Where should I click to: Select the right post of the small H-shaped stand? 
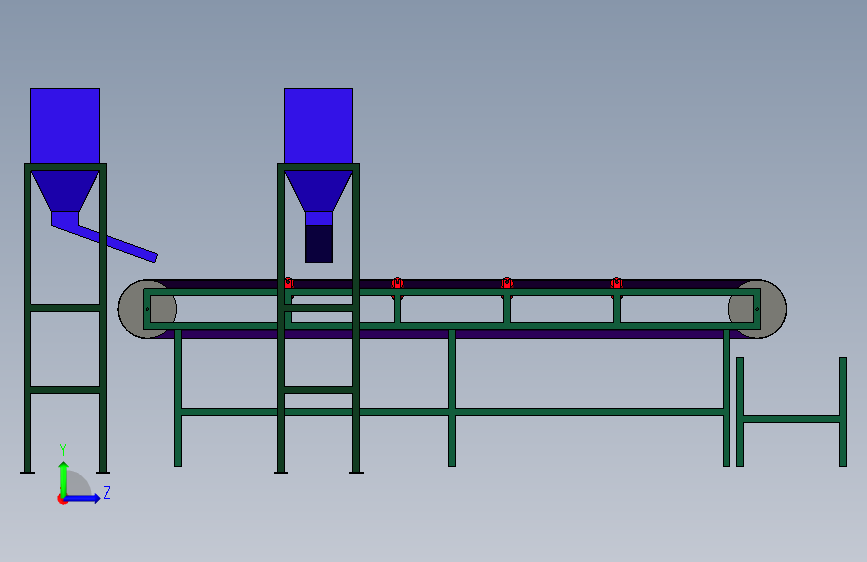tap(843, 412)
